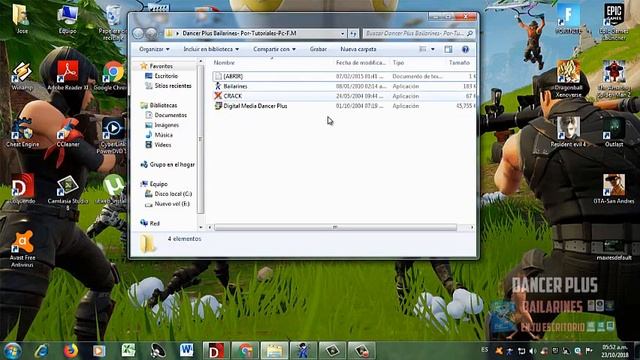
Task: Launch Google Chrome desktop shortcut
Action: click(x=113, y=76)
